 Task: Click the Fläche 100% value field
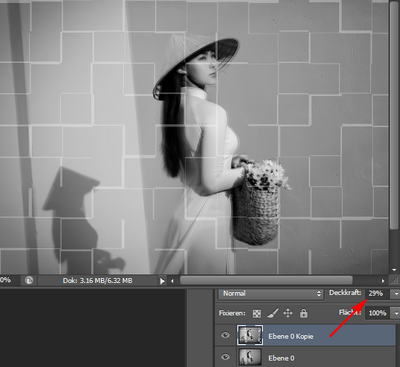point(378,313)
